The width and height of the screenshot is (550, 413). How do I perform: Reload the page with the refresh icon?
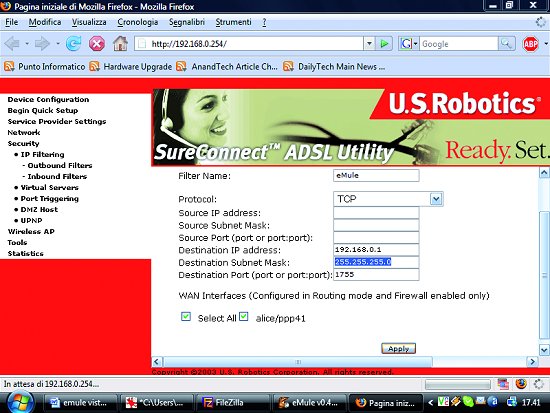[74, 44]
